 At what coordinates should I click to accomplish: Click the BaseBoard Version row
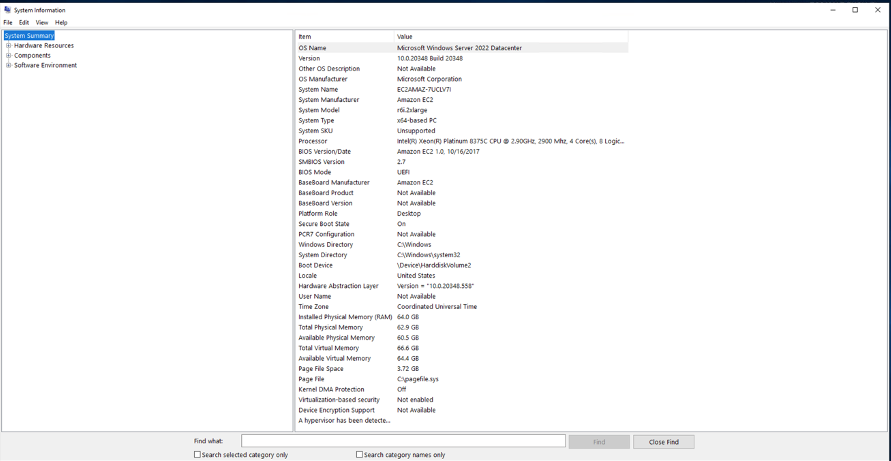[462, 203]
